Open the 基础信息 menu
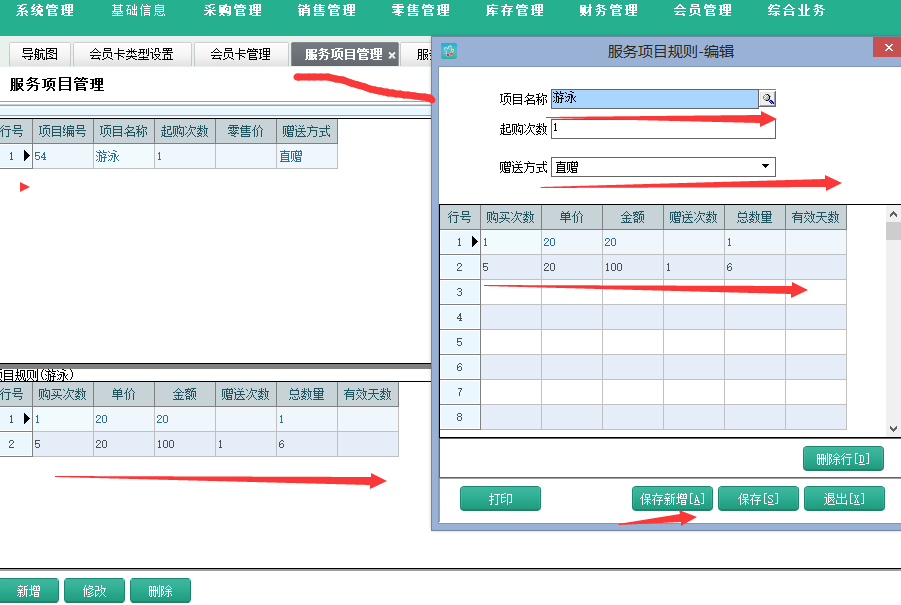Screen dimensions: 901x605 138,10
